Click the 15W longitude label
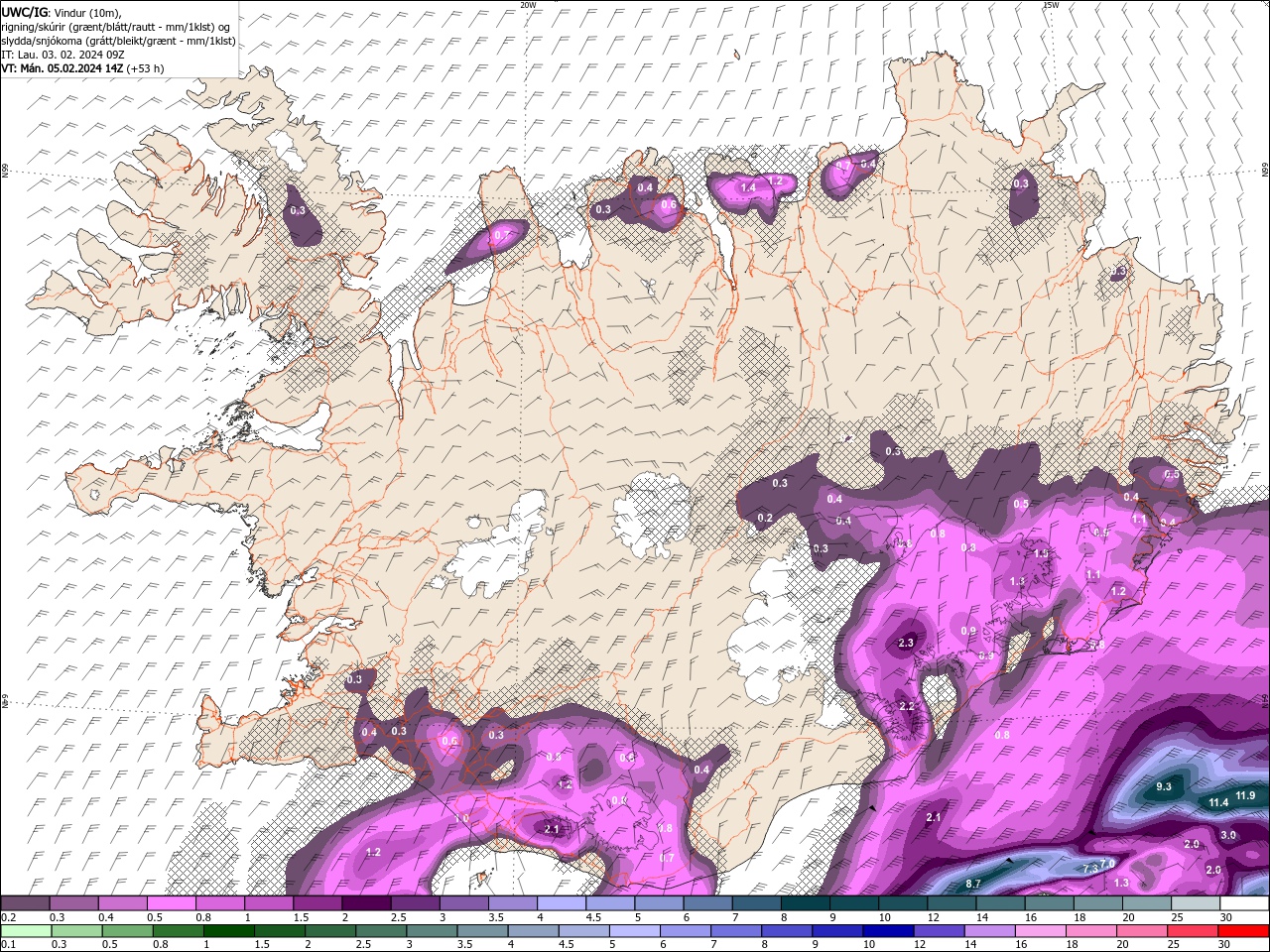Screen dimensions: 1270x952 click(1051, 5)
